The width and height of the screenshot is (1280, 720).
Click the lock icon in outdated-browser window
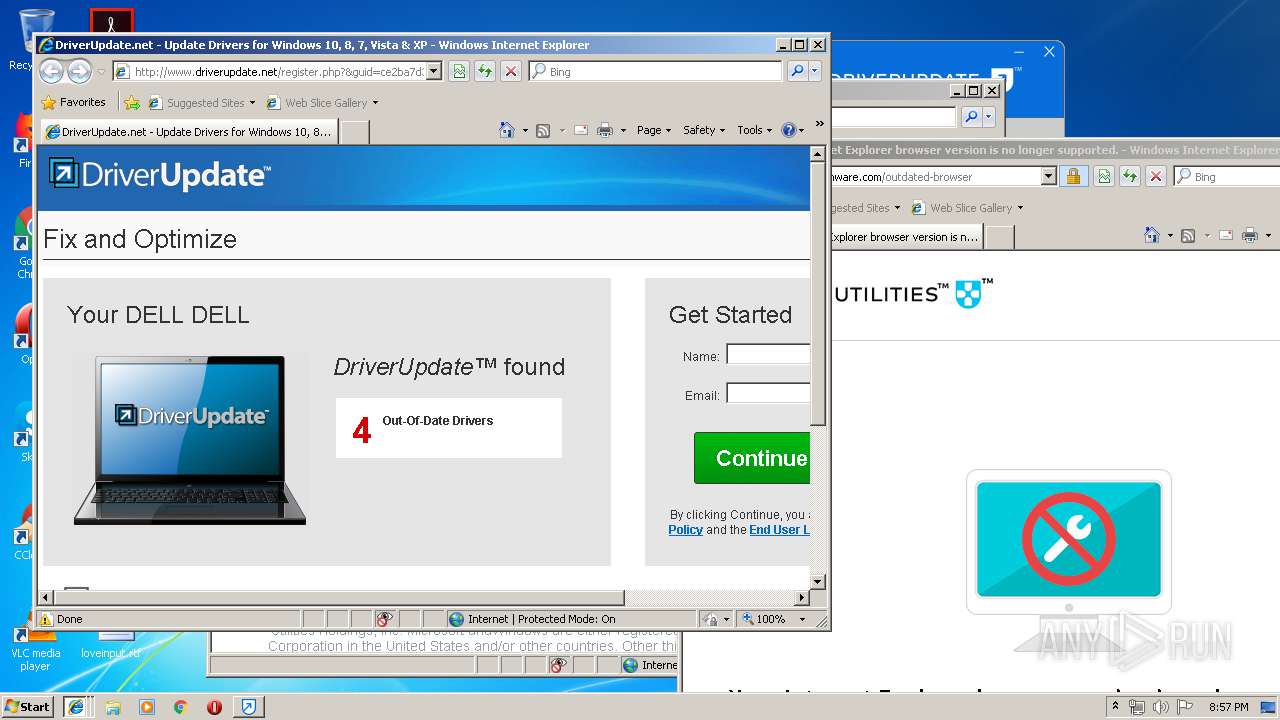coord(1072,176)
